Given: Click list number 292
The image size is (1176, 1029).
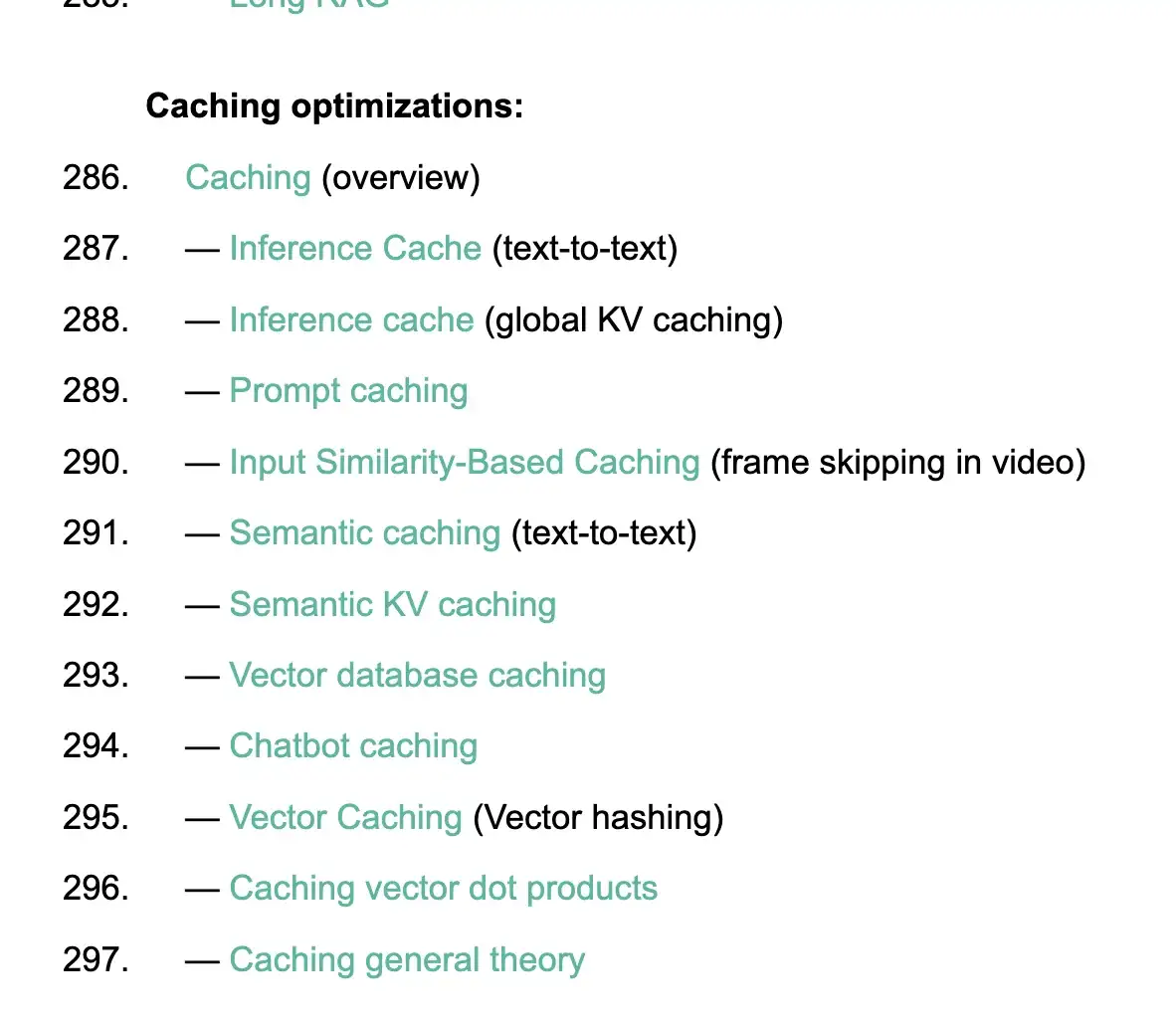Looking at the screenshot, I should pyautogui.click(x=96, y=605).
